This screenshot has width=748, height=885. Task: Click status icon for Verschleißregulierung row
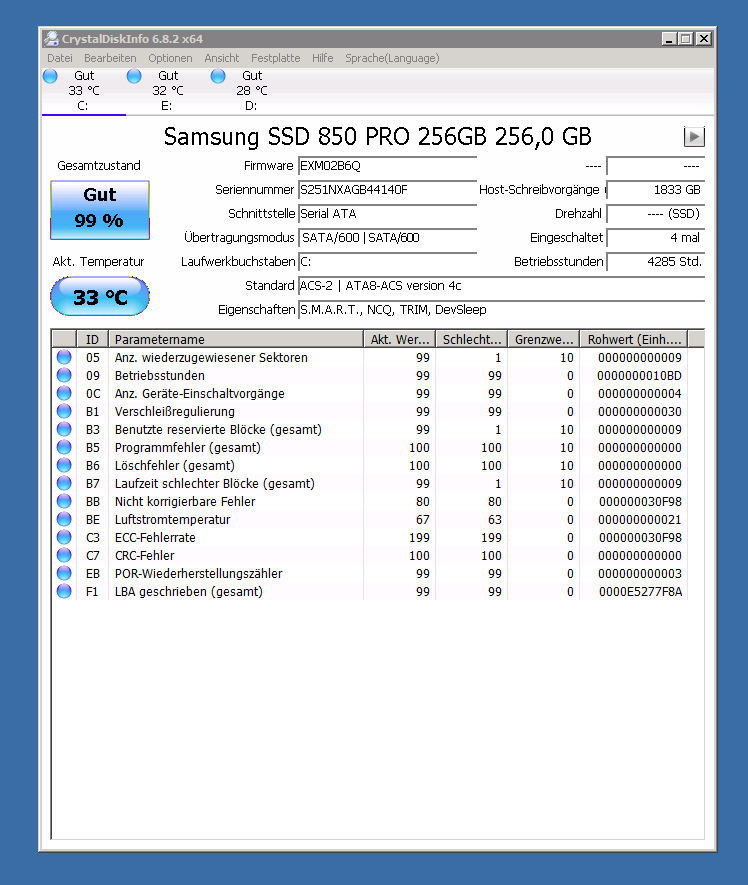click(x=64, y=411)
